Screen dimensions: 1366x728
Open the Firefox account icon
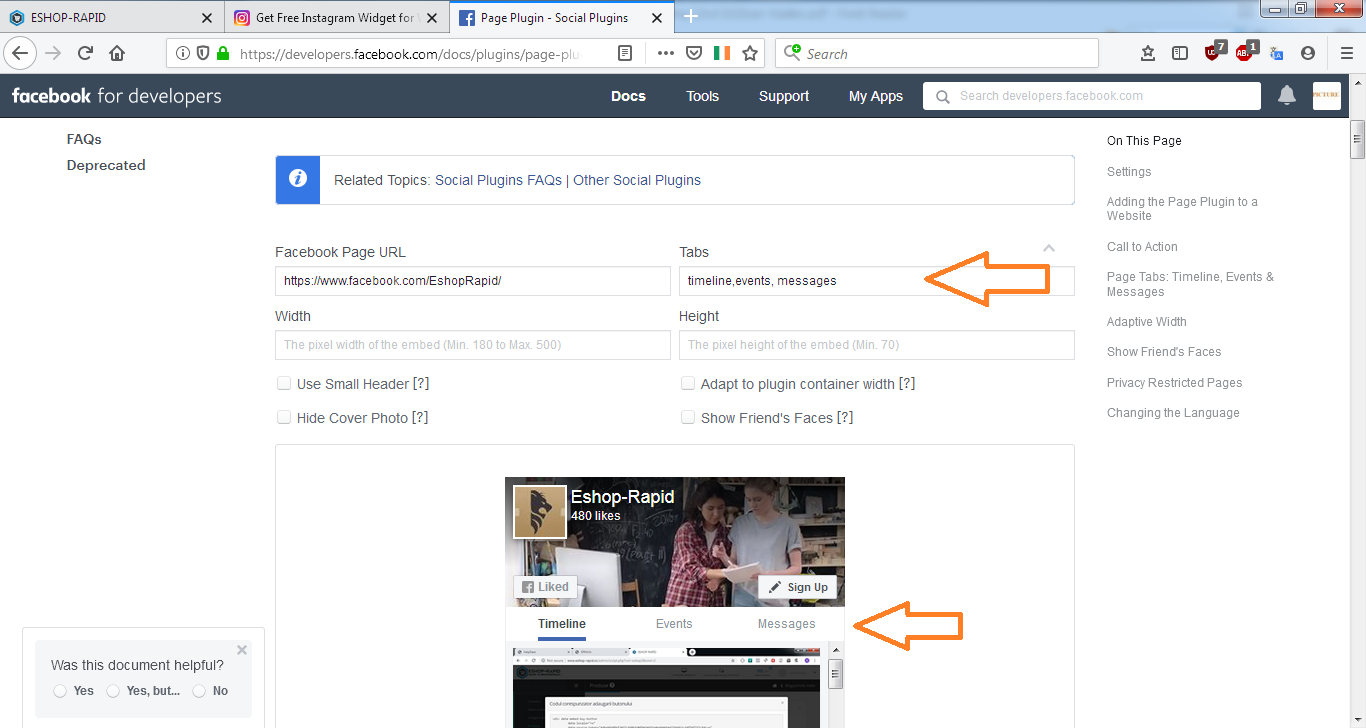1308,53
